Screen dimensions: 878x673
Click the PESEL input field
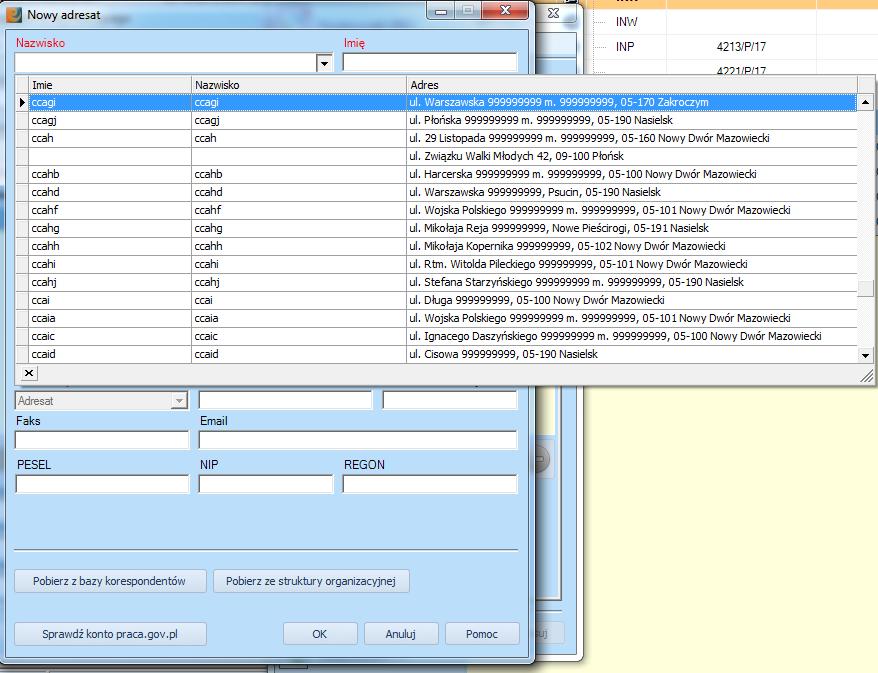point(102,484)
